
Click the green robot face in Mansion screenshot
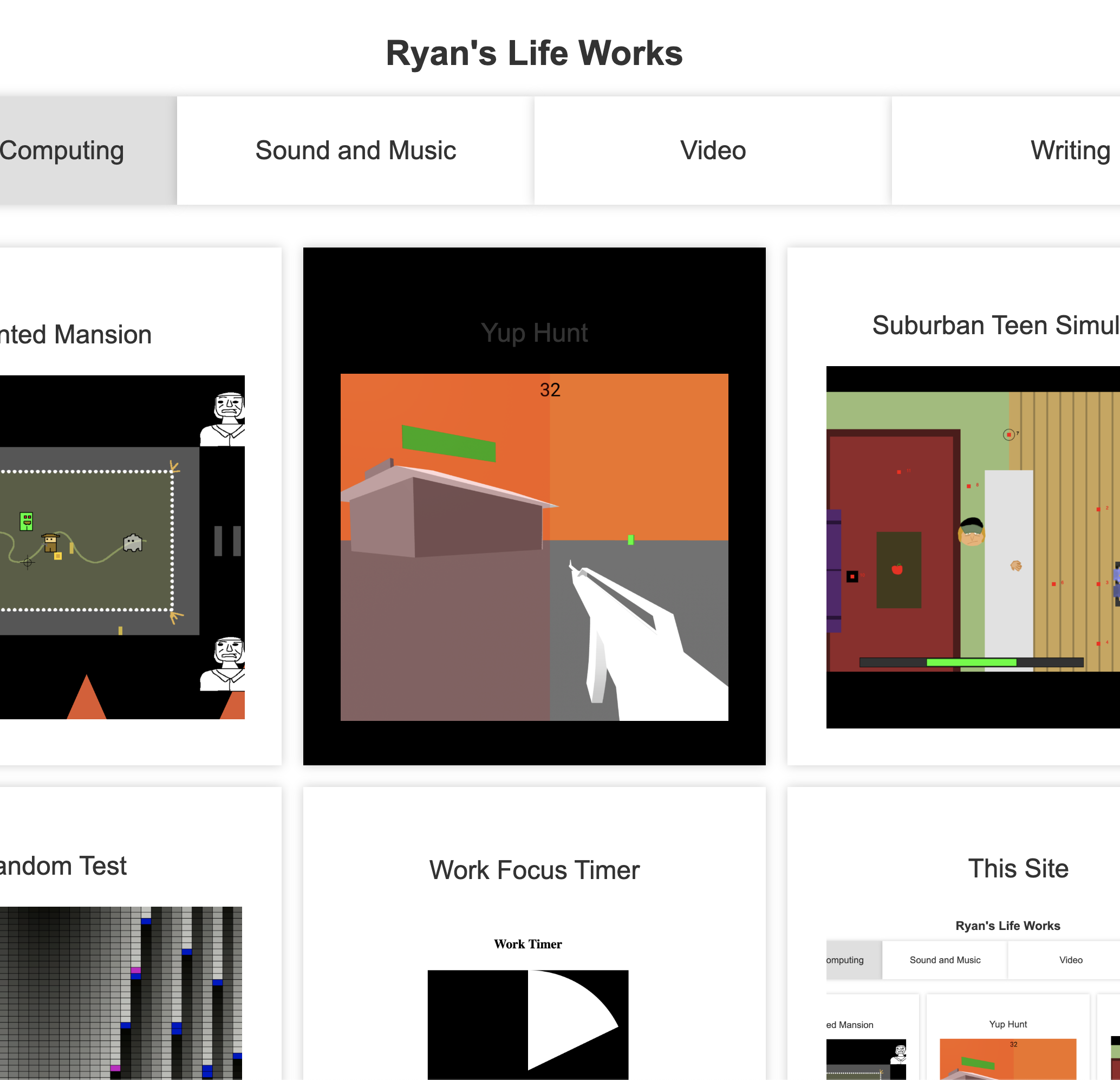pyautogui.click(x=27, y=521)
